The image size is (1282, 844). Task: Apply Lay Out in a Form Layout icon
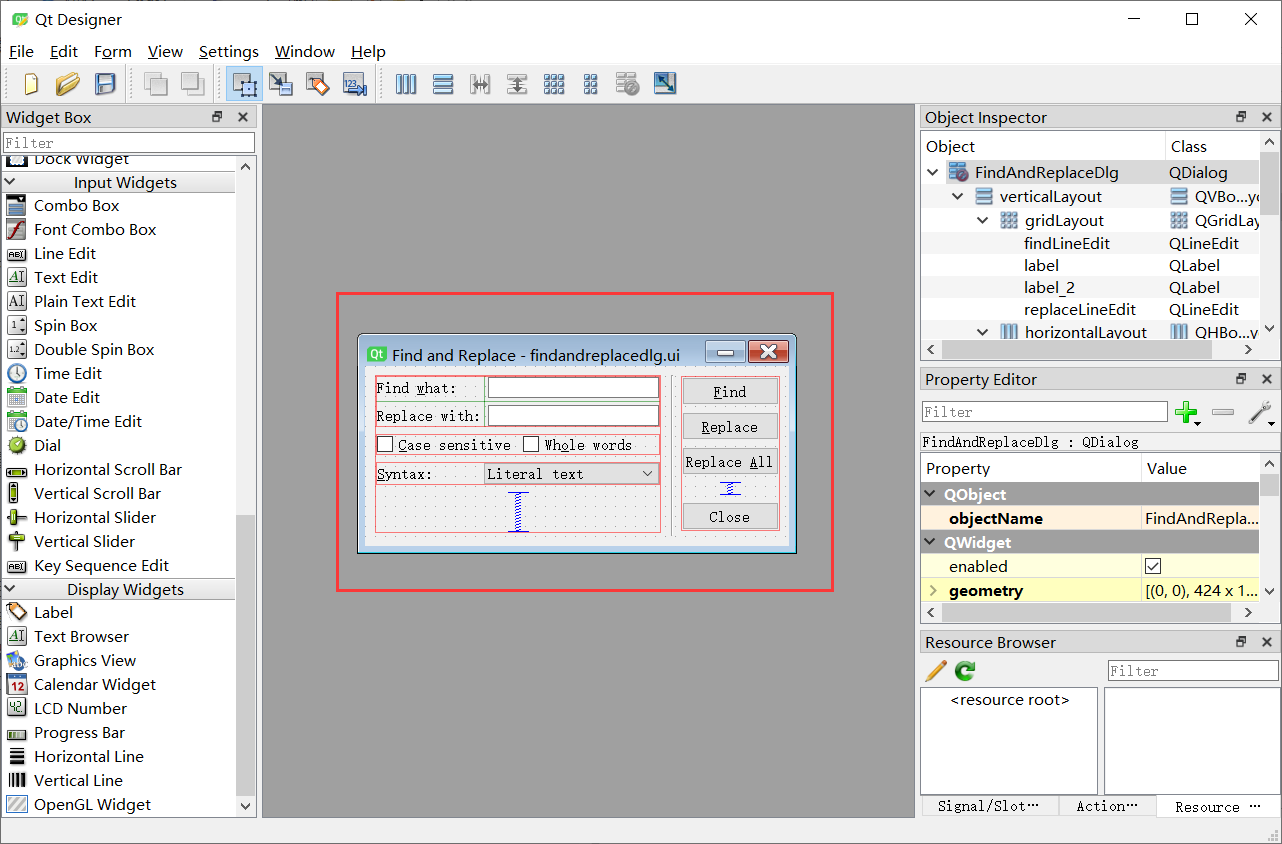coord(591,84)
